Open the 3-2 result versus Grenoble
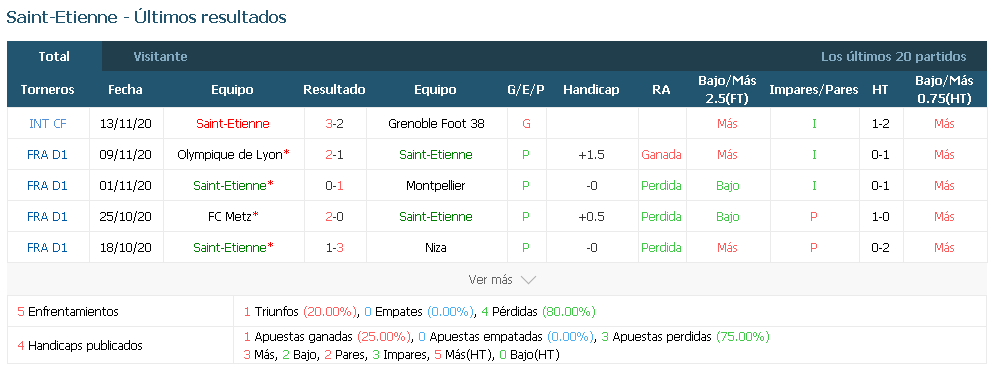 click(x=335, y=123)
